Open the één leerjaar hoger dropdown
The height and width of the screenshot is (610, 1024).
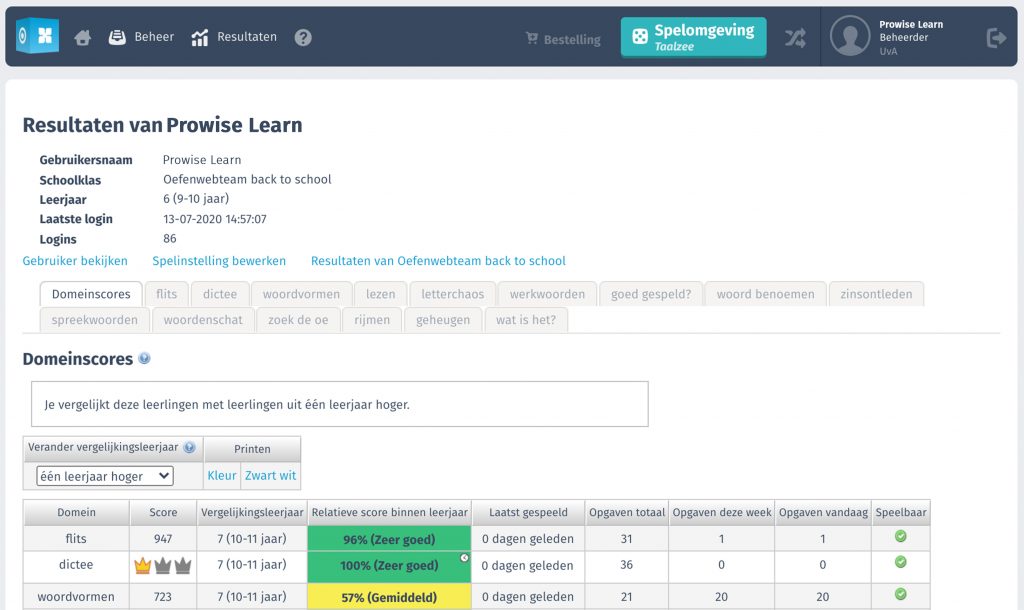tap(105, 476)
